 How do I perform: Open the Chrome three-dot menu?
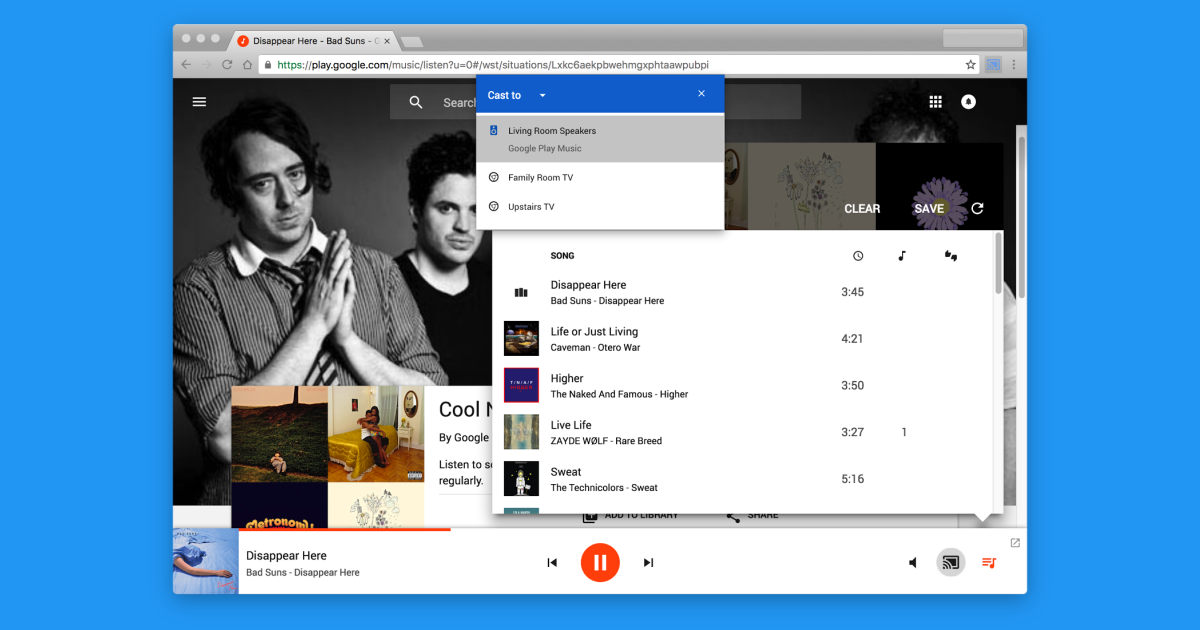(x=1014, y=65)
